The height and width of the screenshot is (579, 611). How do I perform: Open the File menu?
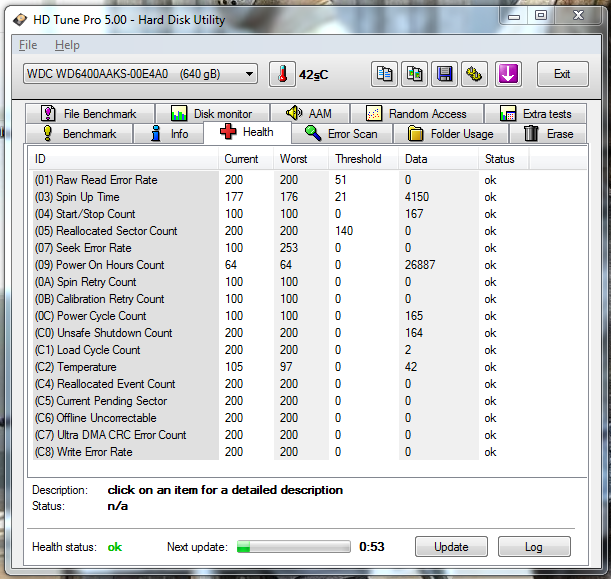28,45
